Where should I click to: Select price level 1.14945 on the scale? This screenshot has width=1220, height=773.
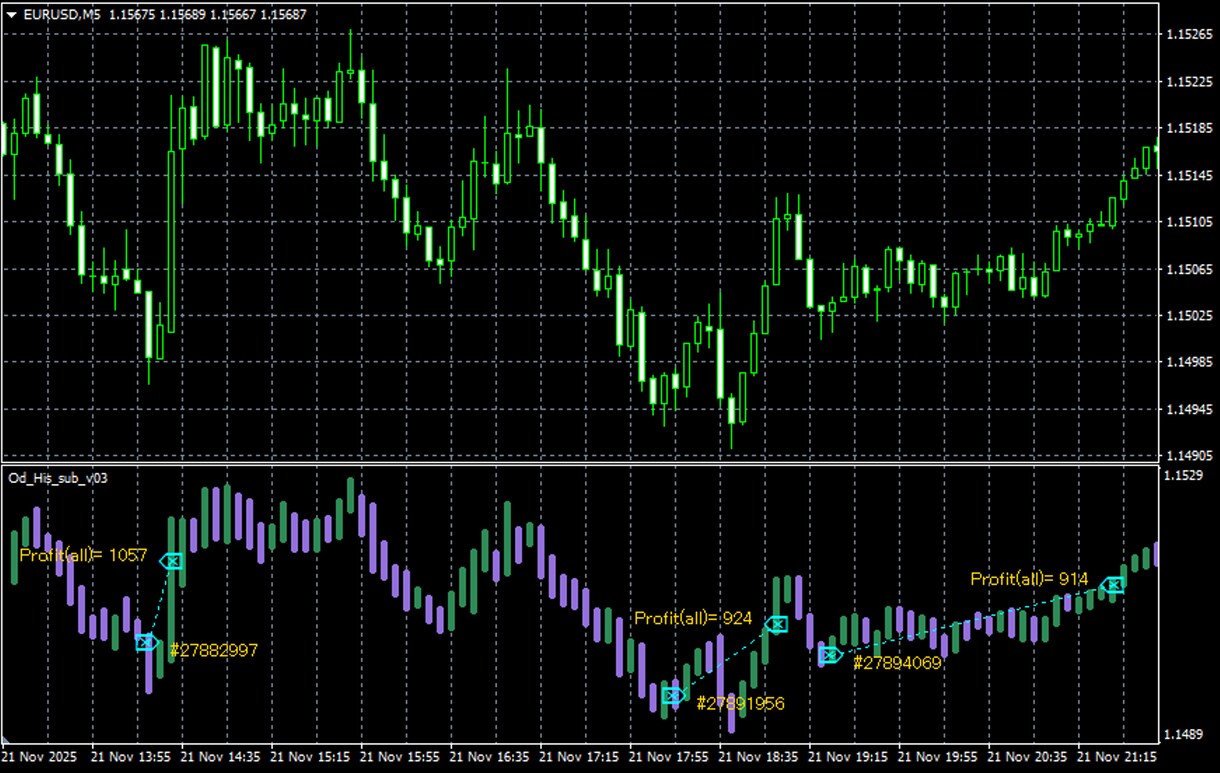(1189, 410)
